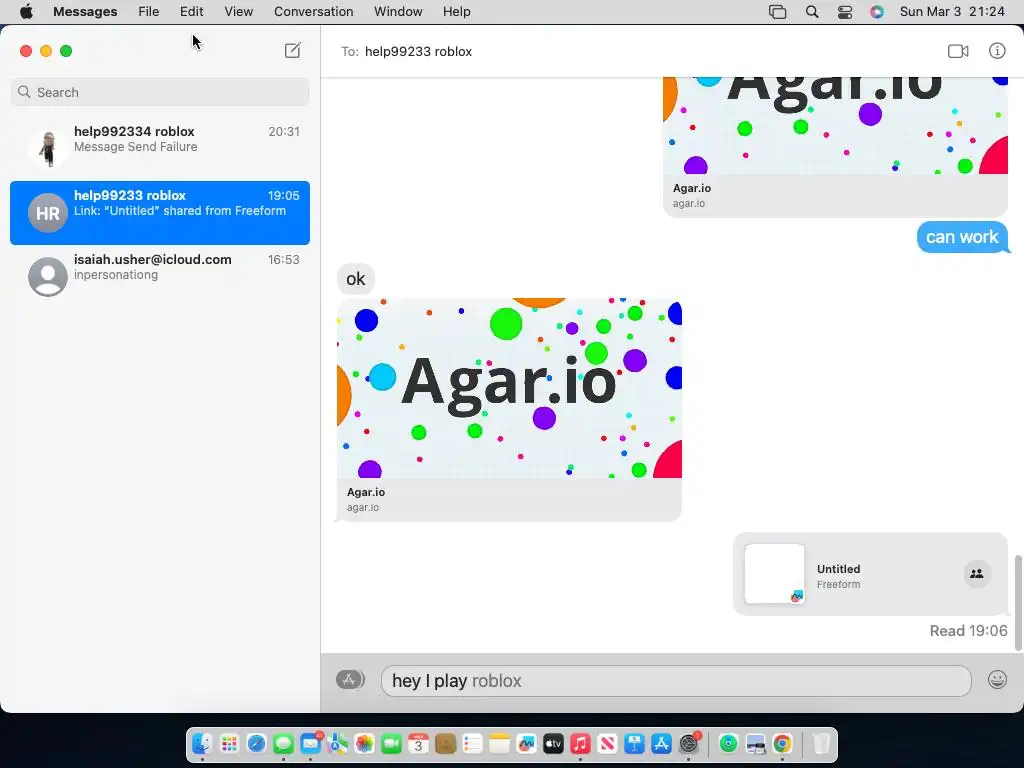
Task: Compose a new message
Action: pos(293,50)
